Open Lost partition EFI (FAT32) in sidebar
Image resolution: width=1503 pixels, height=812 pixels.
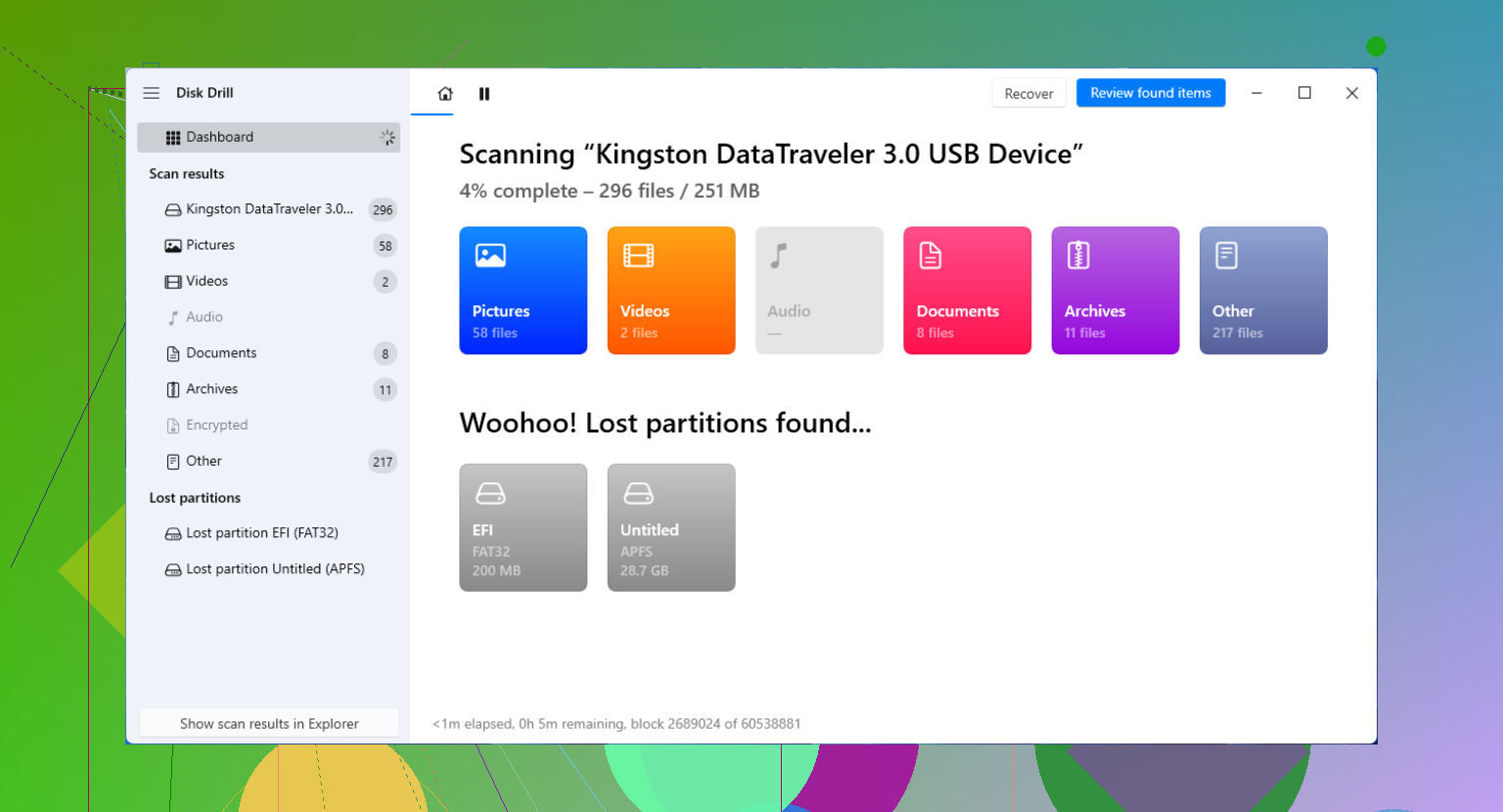pyautogui.click(x=268, y=533)
